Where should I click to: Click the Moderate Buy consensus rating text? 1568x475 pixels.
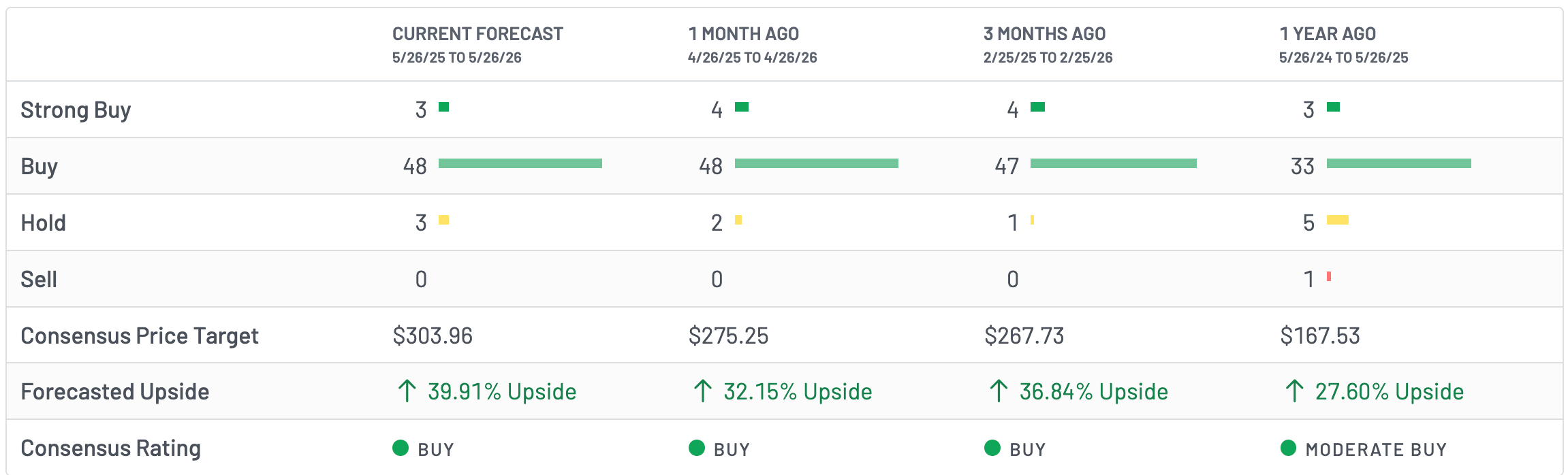pyautogui.click(x=1376, y=449)
